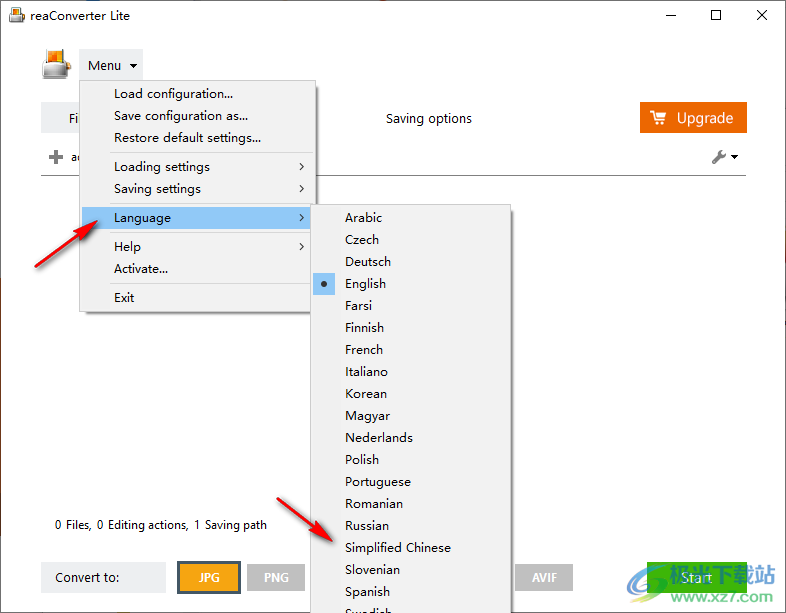
Task: Select English language option
Action: click(411, 284)
